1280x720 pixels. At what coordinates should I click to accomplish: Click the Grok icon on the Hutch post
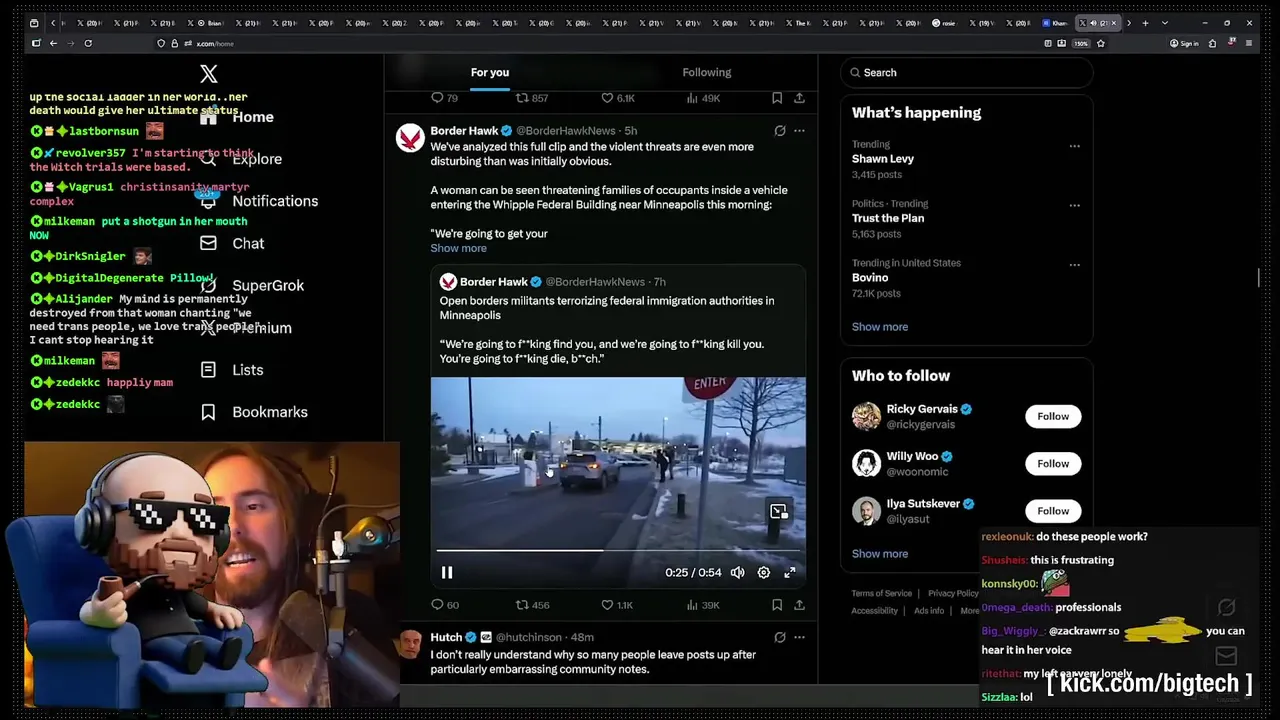click(780, 637)
